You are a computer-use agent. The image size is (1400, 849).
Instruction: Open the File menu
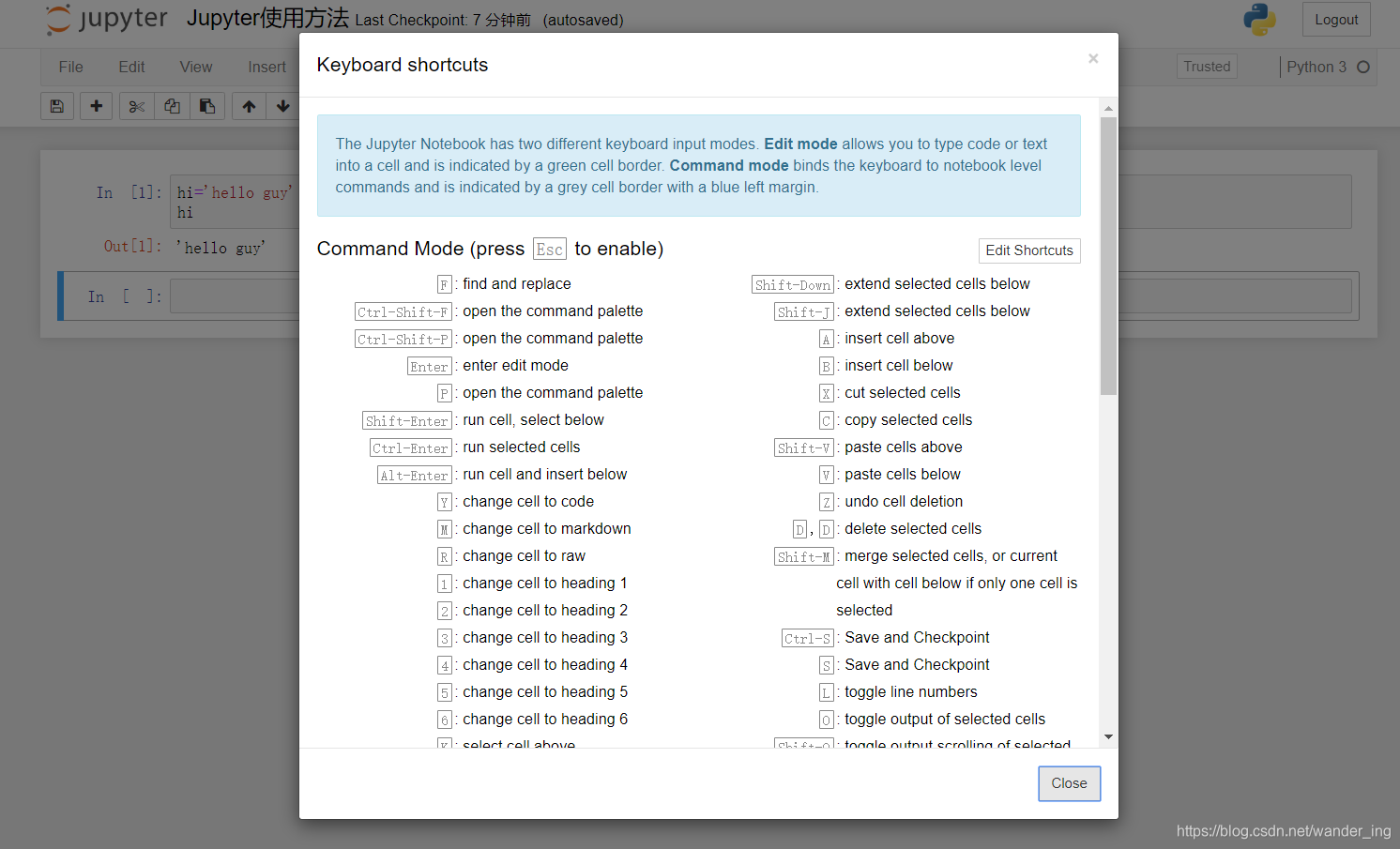point(70,67)
